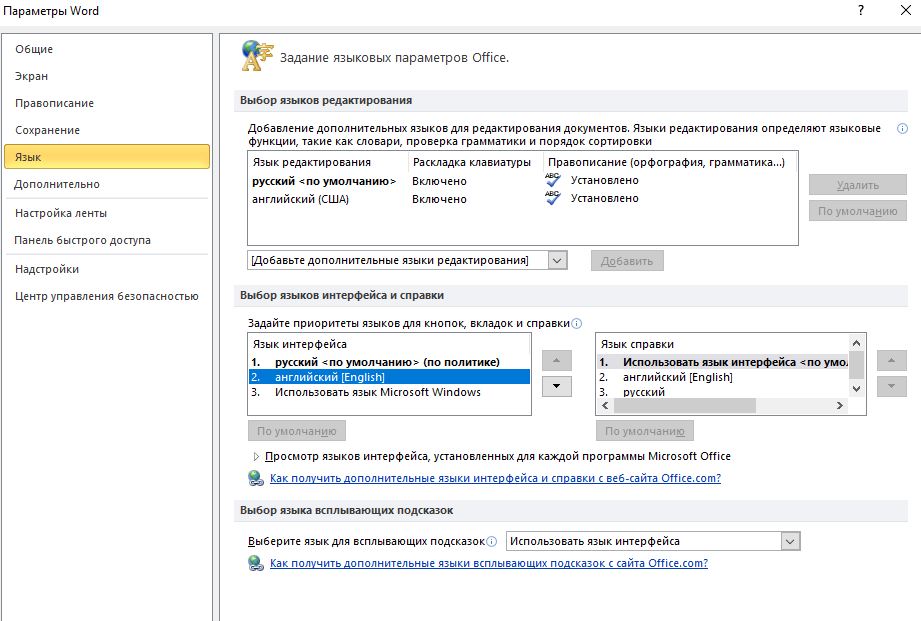Click Язык редактирования column header
The width and height of the screenshot is (921, 621).
click(311, 163)
